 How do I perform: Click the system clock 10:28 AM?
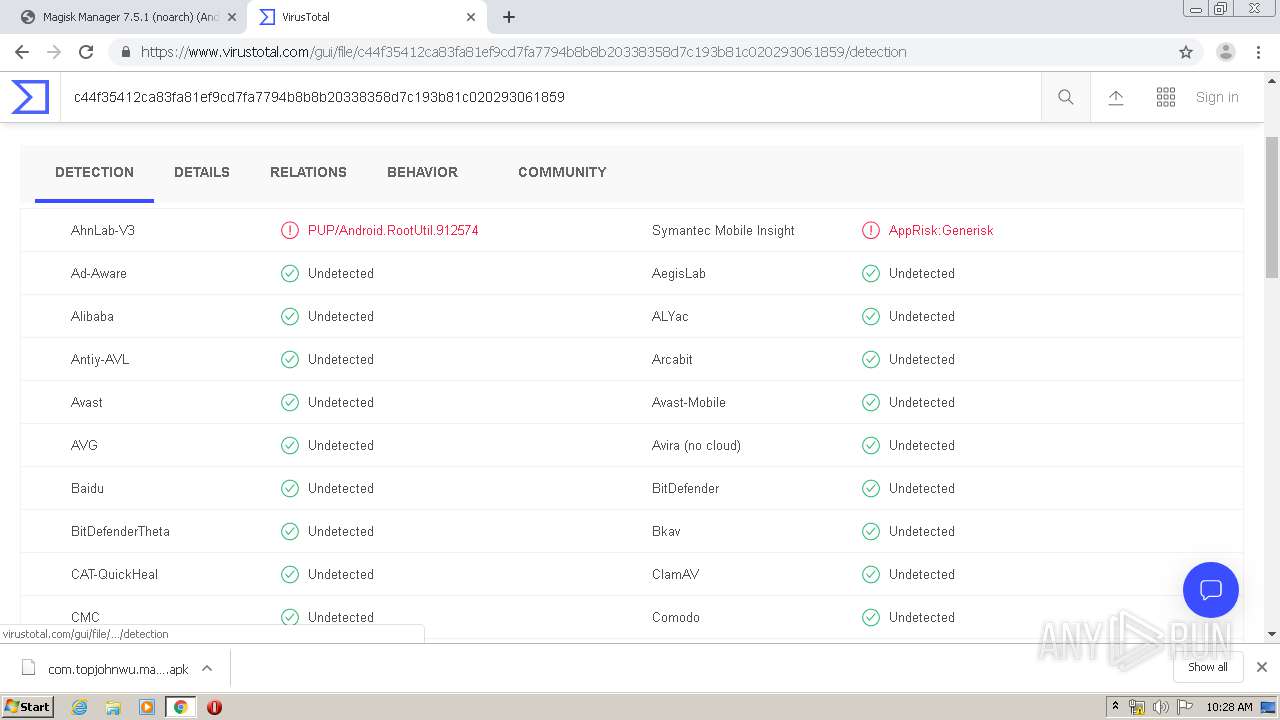point(1229,707)
